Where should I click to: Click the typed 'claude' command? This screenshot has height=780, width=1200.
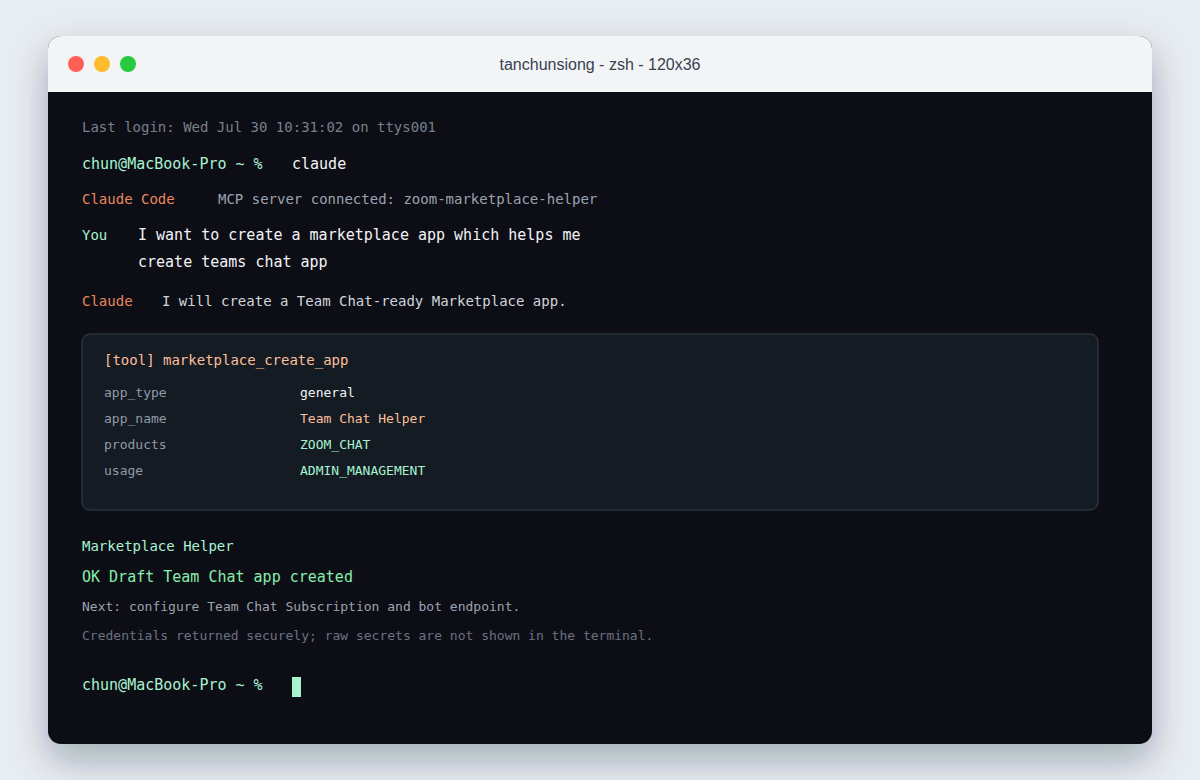pyautogui.click(x=319, y=163)
